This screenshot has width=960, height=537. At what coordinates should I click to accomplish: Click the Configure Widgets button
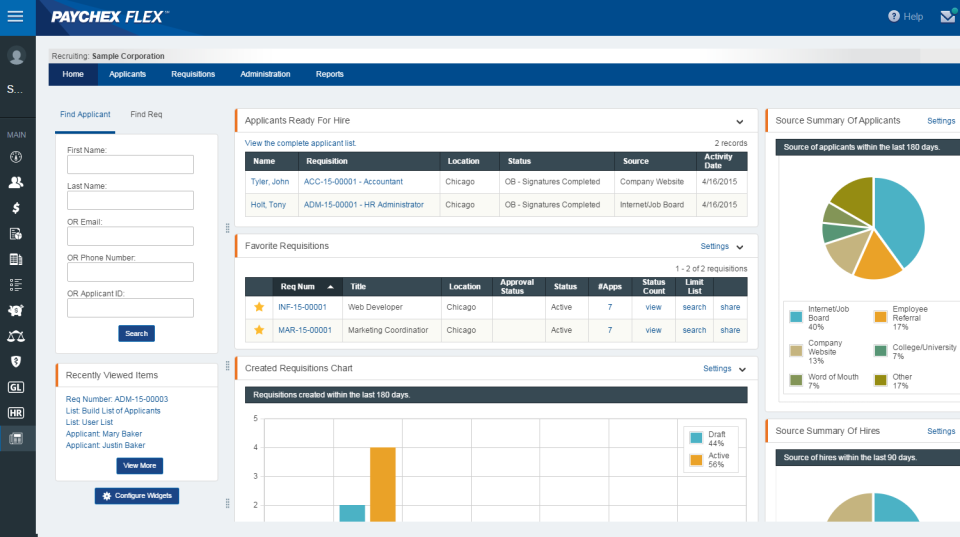pyautogui.click(x=137, y=496)
